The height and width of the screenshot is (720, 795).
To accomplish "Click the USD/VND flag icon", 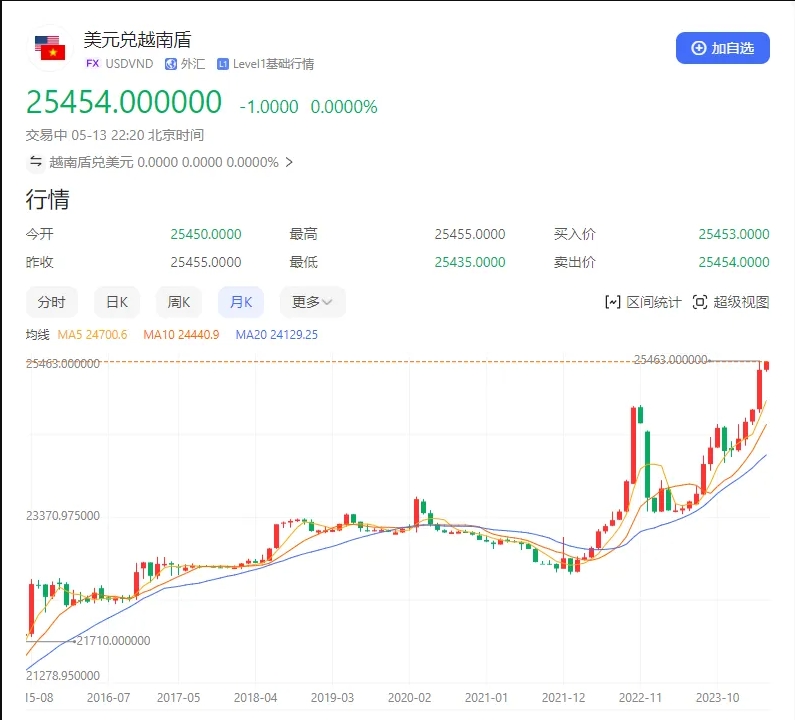I will (x=50, y=48).
